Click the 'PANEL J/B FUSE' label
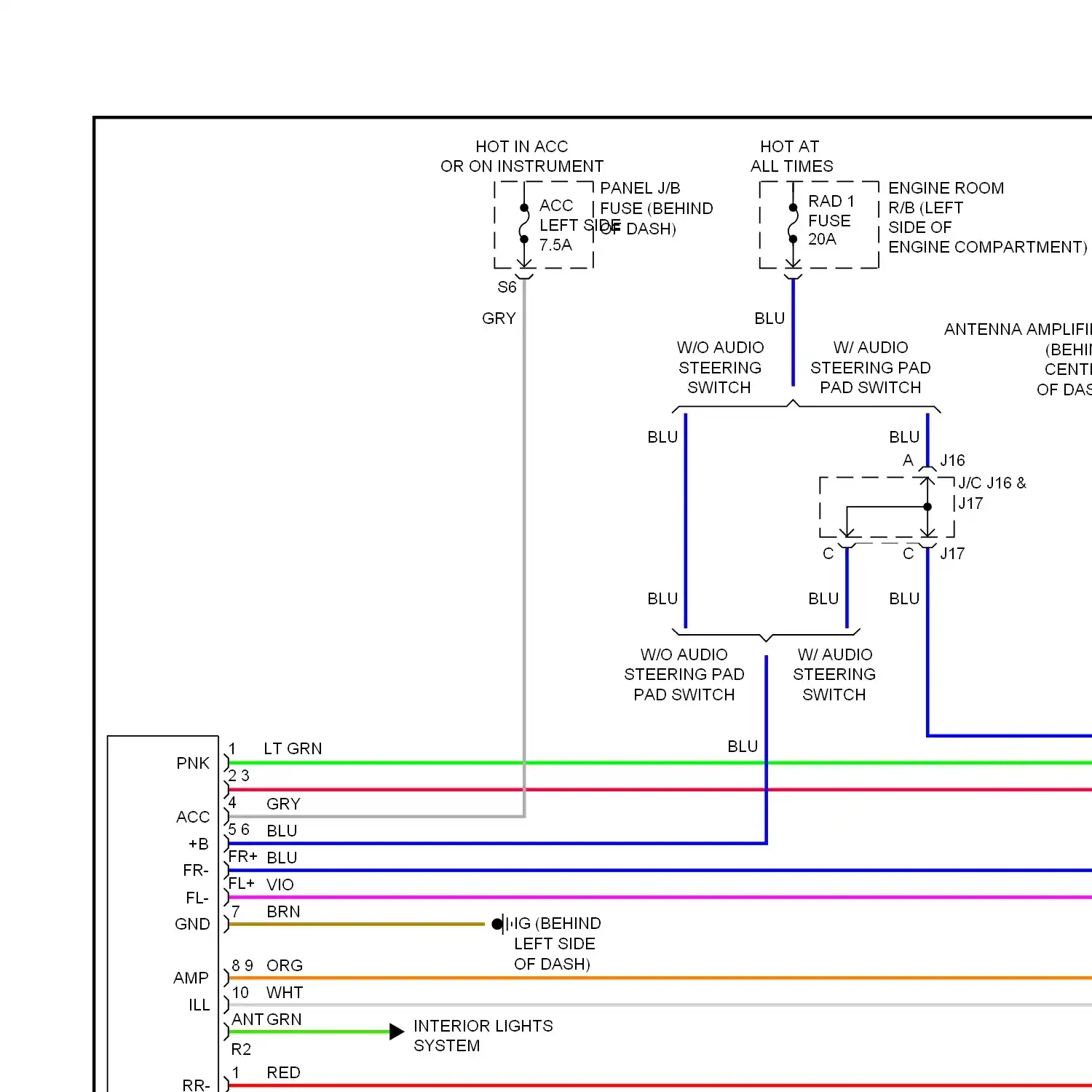The image size is (1092, 1092). pos(656,208)
